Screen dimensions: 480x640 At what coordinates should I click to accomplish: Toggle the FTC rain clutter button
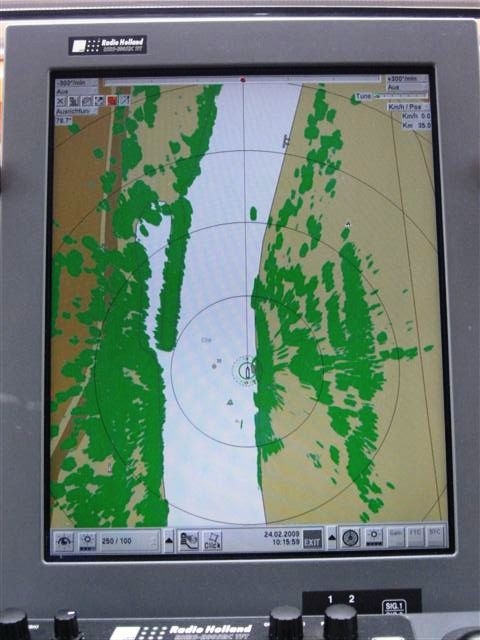(x=416, y=536)
